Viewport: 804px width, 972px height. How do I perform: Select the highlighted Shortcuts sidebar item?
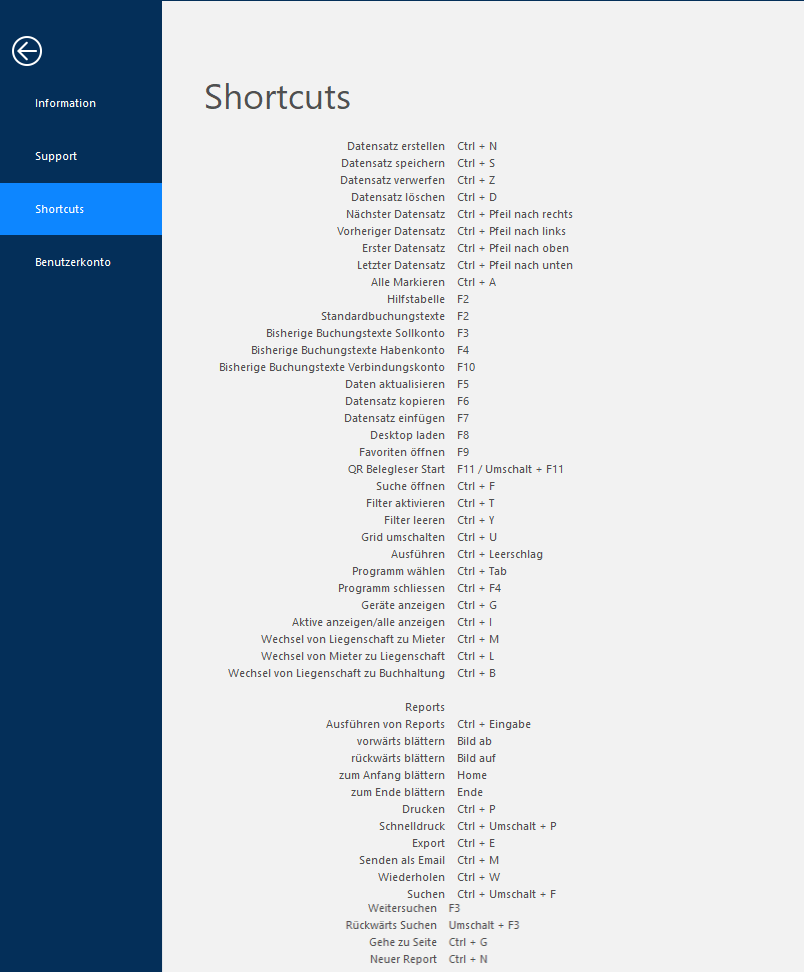tap(81, 209)
